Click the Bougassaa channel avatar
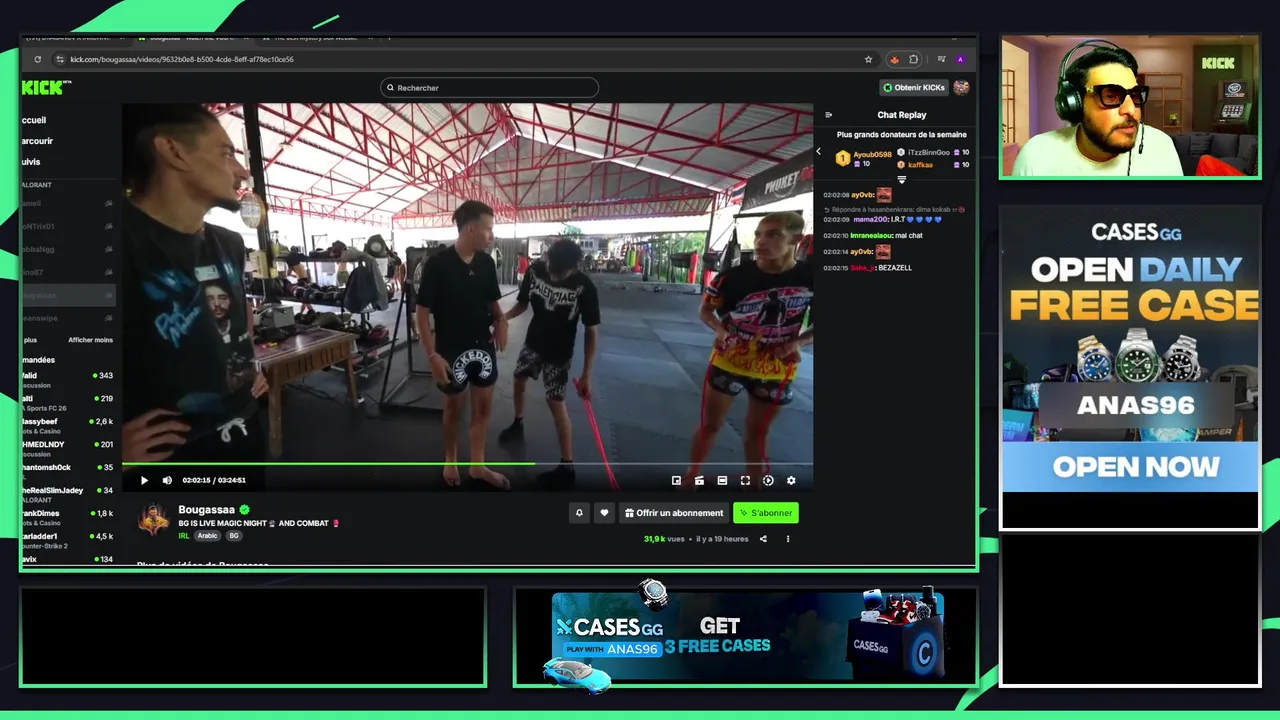Image resolution: width=1280 pixels, height=720 pixels. click(x=154, y=520)
